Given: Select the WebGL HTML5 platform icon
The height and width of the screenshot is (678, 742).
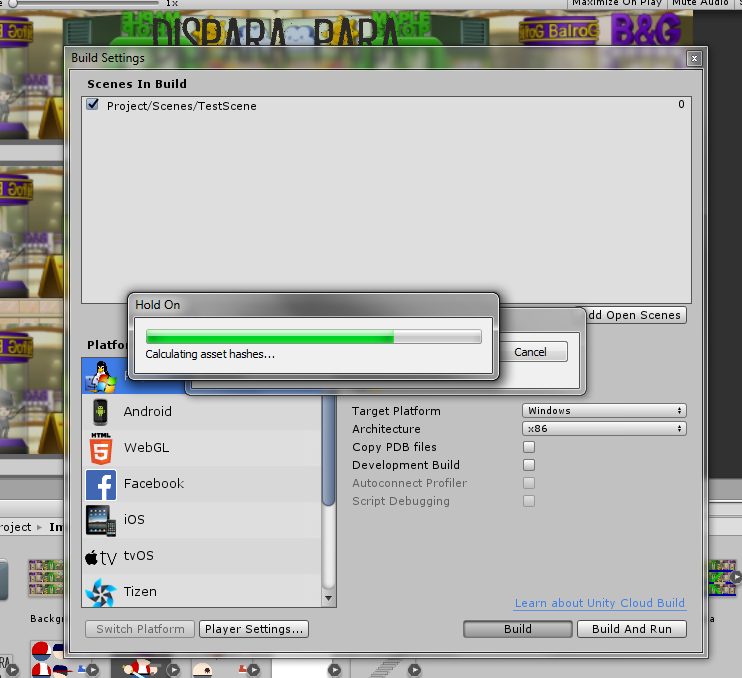Looking at the screenshot, I should (x=101, y=448).
